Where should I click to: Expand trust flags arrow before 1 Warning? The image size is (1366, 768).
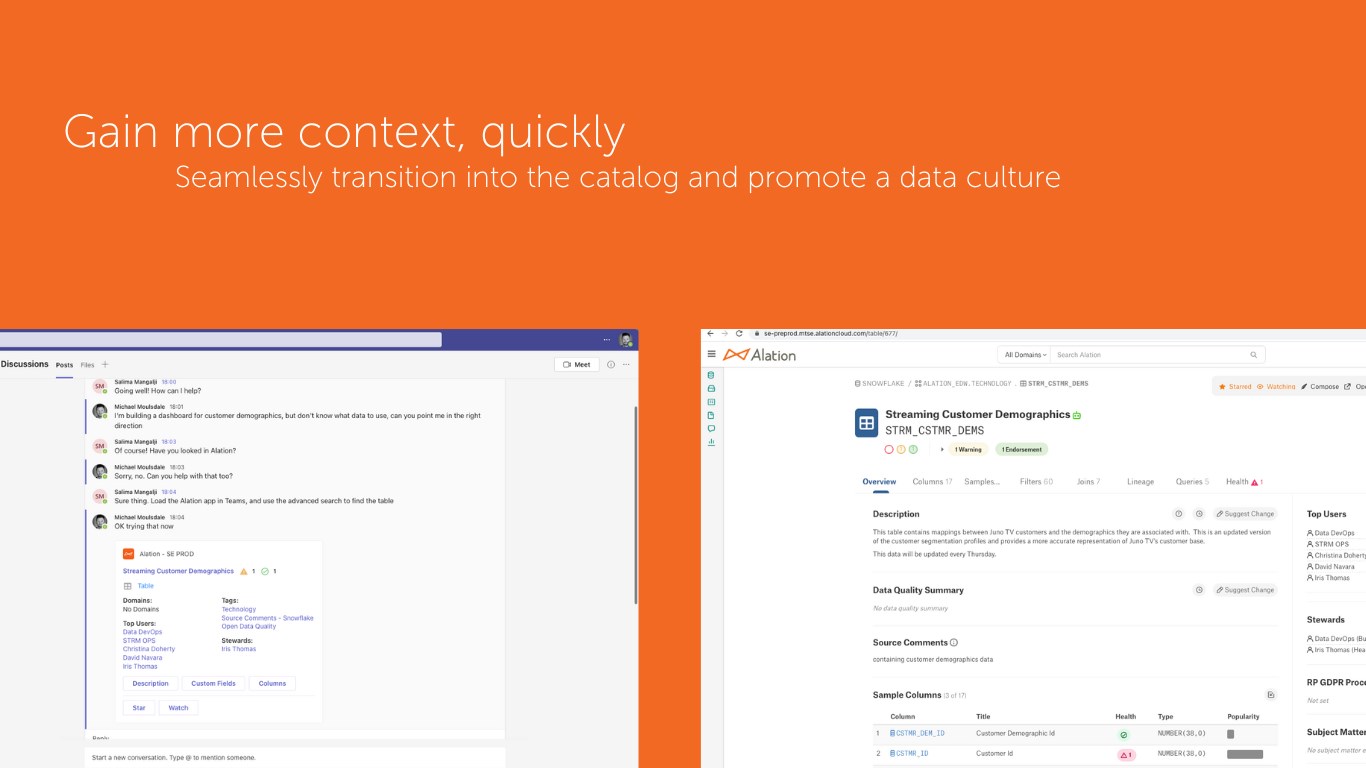click(x=942, y=449)
